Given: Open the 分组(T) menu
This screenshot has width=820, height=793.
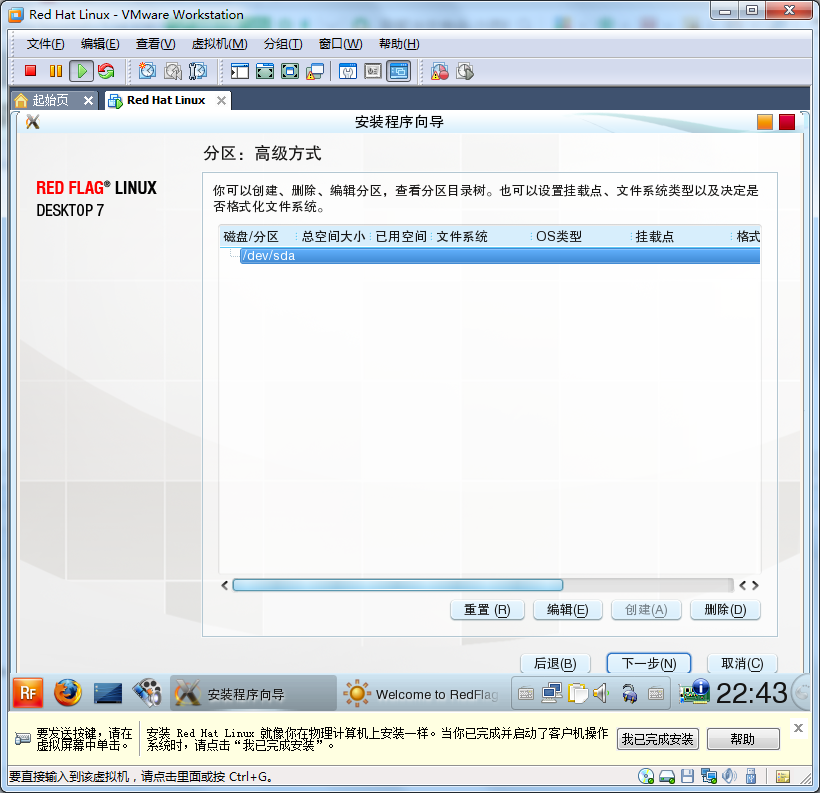Looking at the screenshot, I should [283, 44].
